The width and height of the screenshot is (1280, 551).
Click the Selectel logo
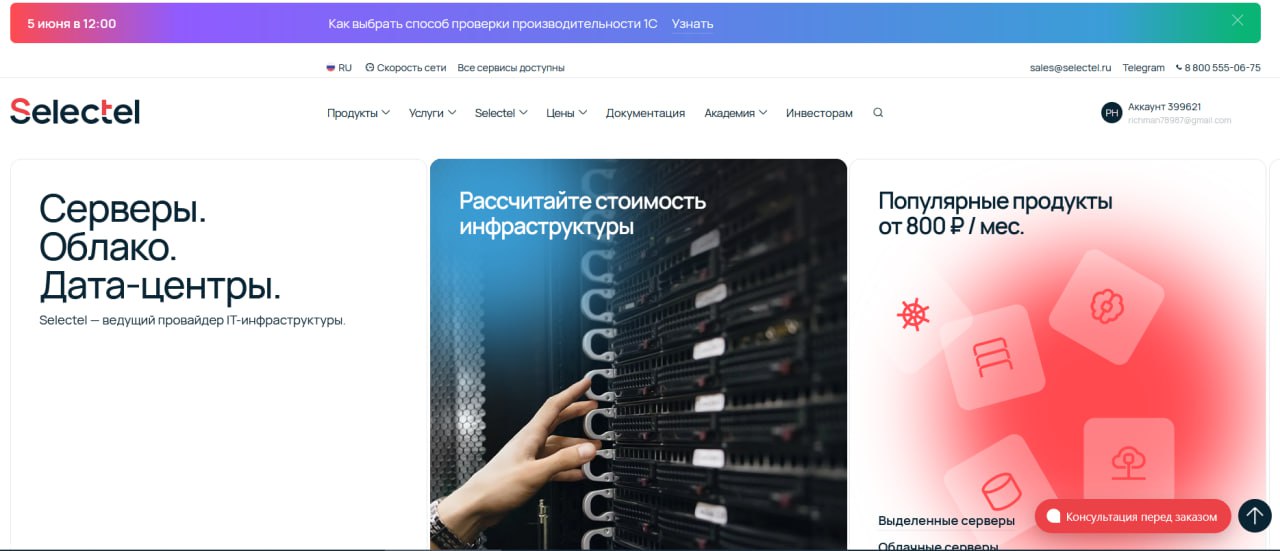point(75,111)
